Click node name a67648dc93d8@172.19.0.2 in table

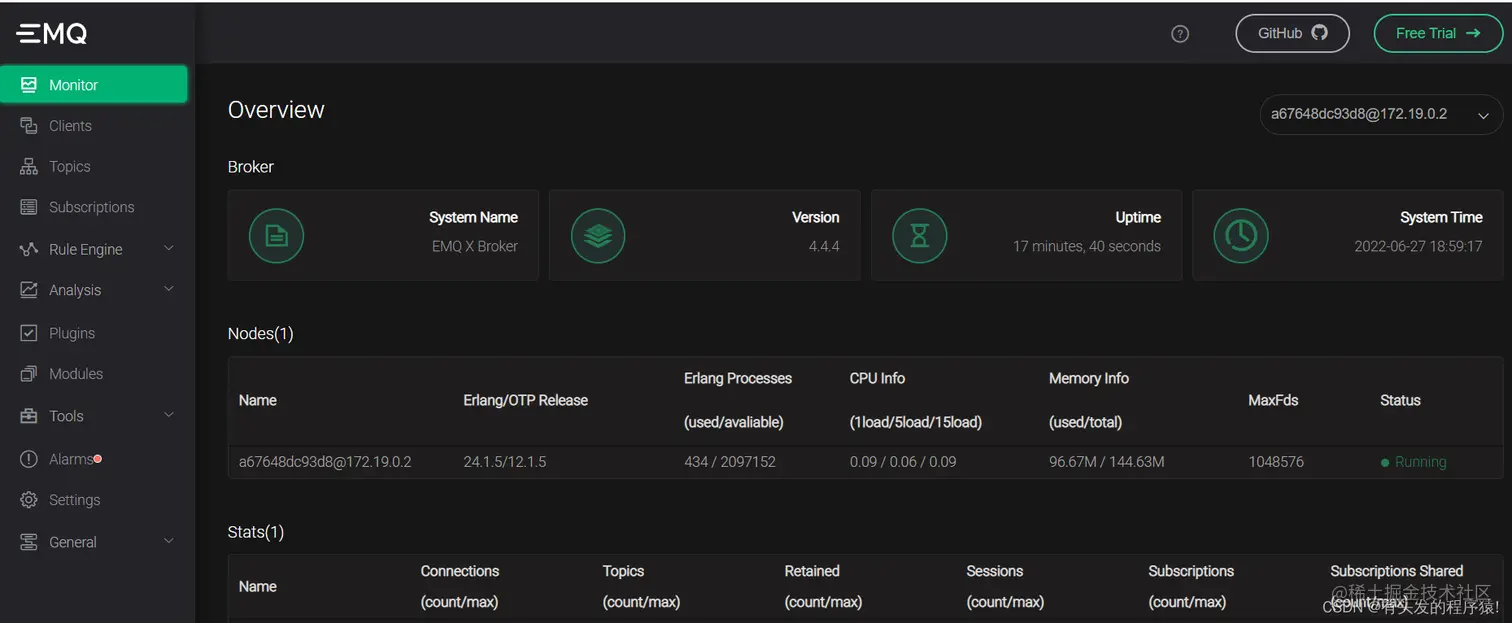tap(325, 462)
